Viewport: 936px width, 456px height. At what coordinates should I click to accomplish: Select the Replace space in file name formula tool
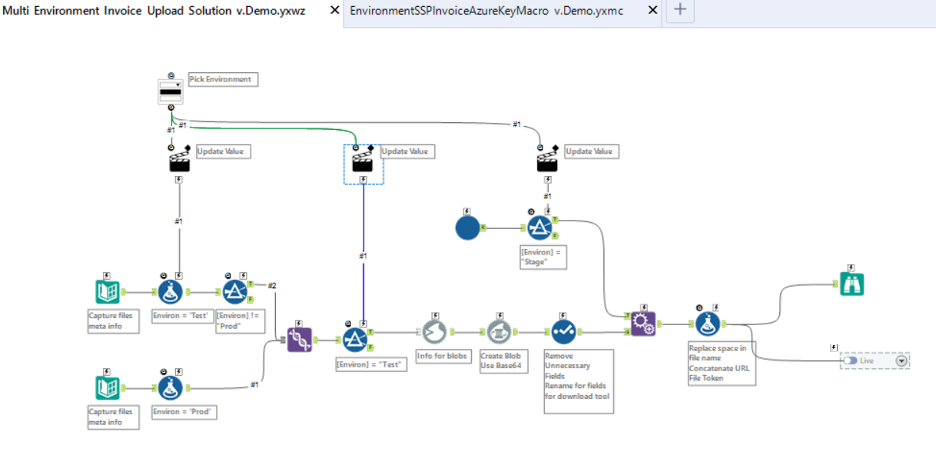tap(707, 324)
